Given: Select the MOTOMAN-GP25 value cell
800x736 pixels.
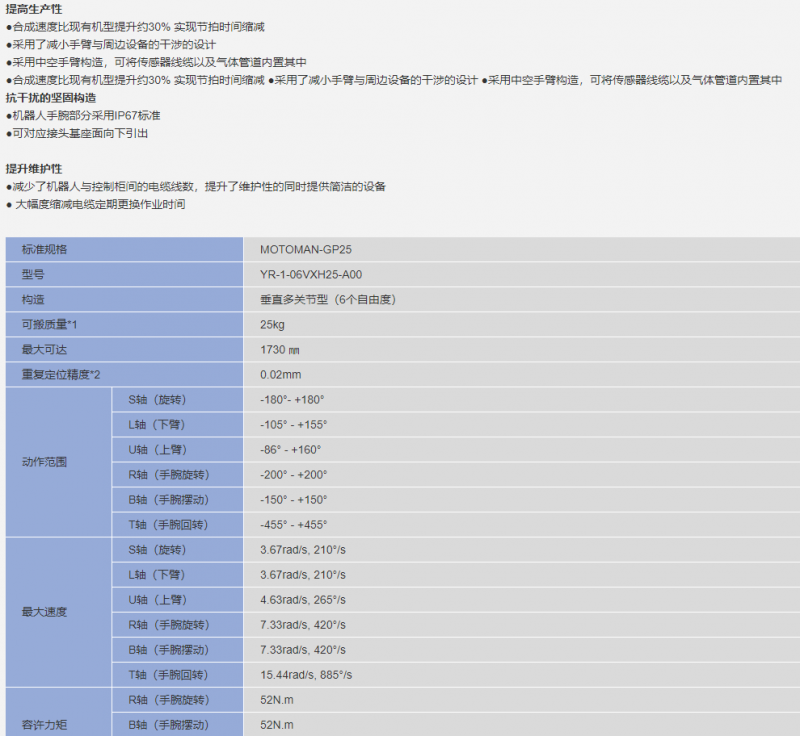Looking at the screenshot, I should pos(521,249).
